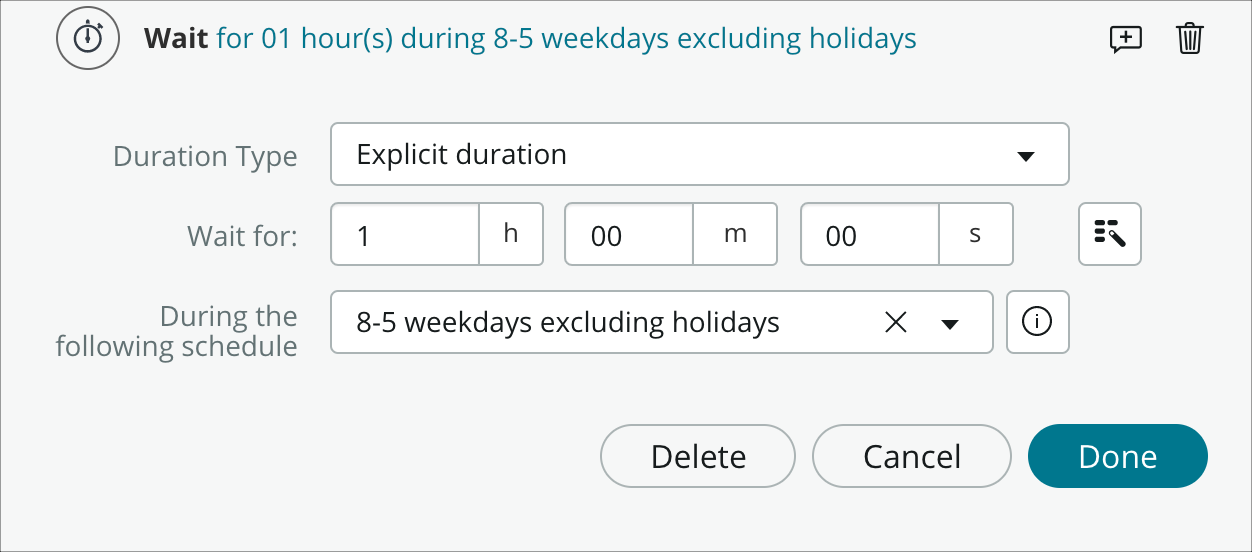Click the hours input field
Screen dimensions: 1252x552
pyautogui.click(x=406, y=234)
